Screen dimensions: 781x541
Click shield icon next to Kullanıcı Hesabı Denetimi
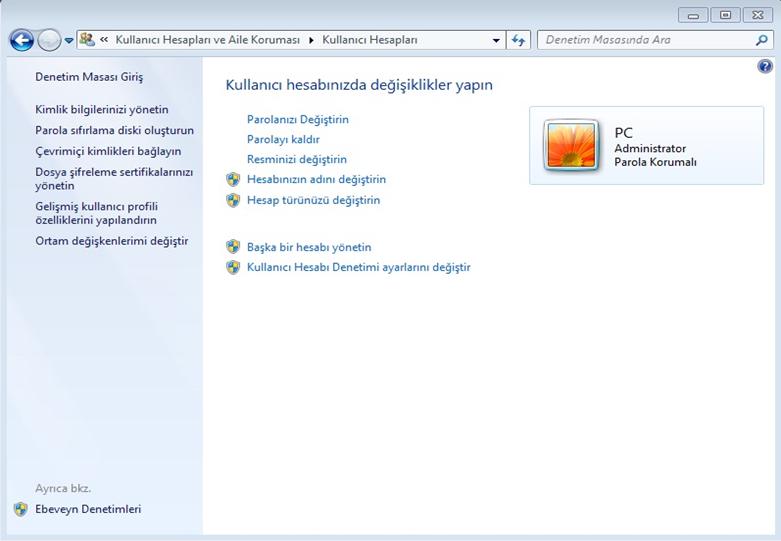click(233, 267)
